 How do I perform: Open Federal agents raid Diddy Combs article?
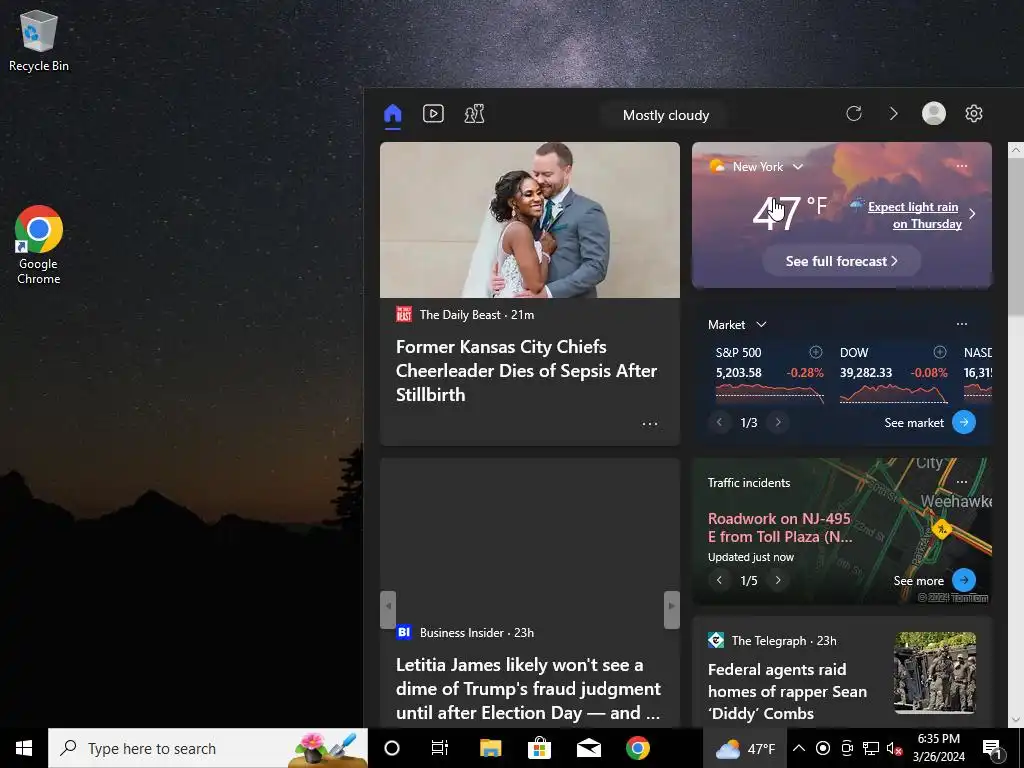tap(787, 692)
